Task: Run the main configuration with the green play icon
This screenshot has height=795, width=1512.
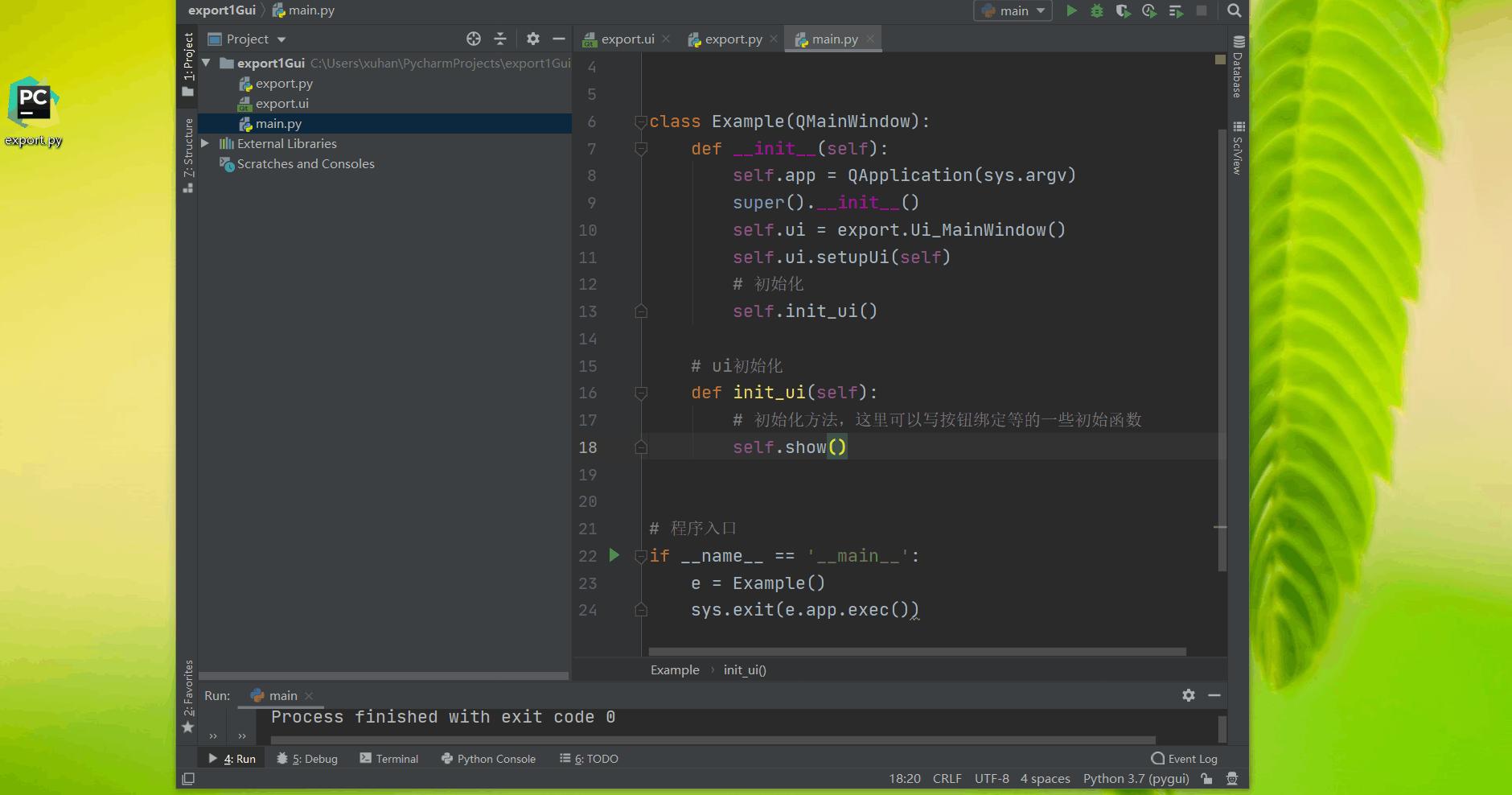Action: 1071,10
